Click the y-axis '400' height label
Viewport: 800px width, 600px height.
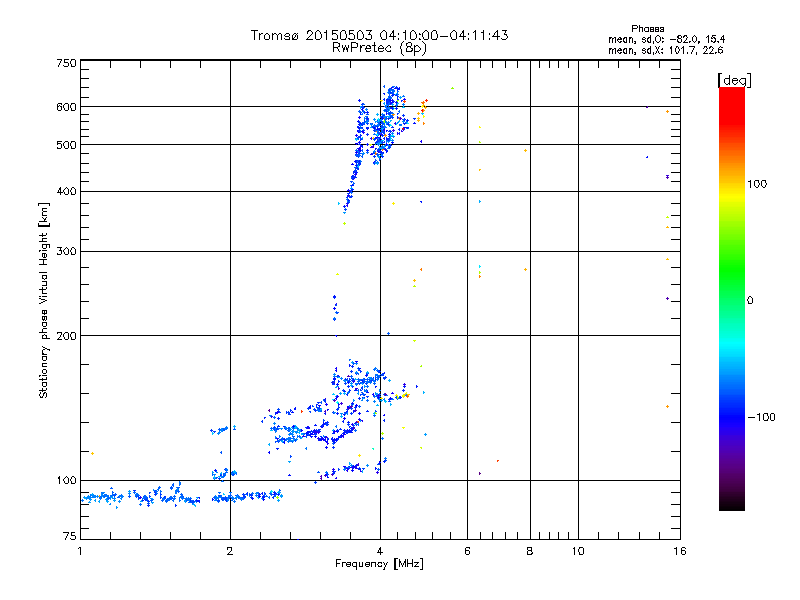66,192
